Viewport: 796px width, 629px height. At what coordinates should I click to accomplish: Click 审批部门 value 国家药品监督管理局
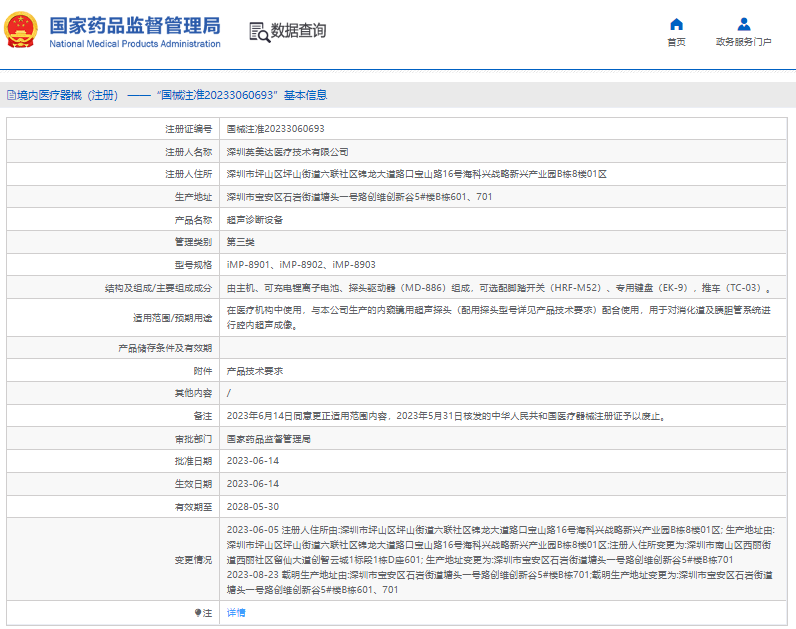pos(269,439)
